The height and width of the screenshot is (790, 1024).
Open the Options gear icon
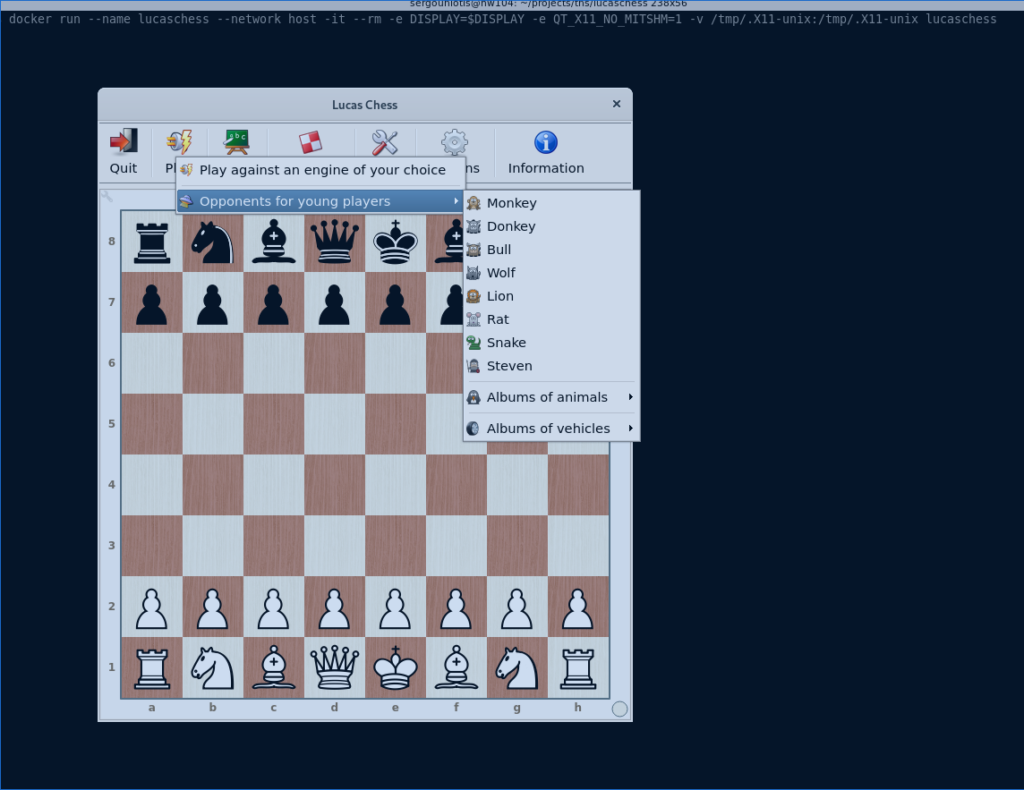(455, 142)
